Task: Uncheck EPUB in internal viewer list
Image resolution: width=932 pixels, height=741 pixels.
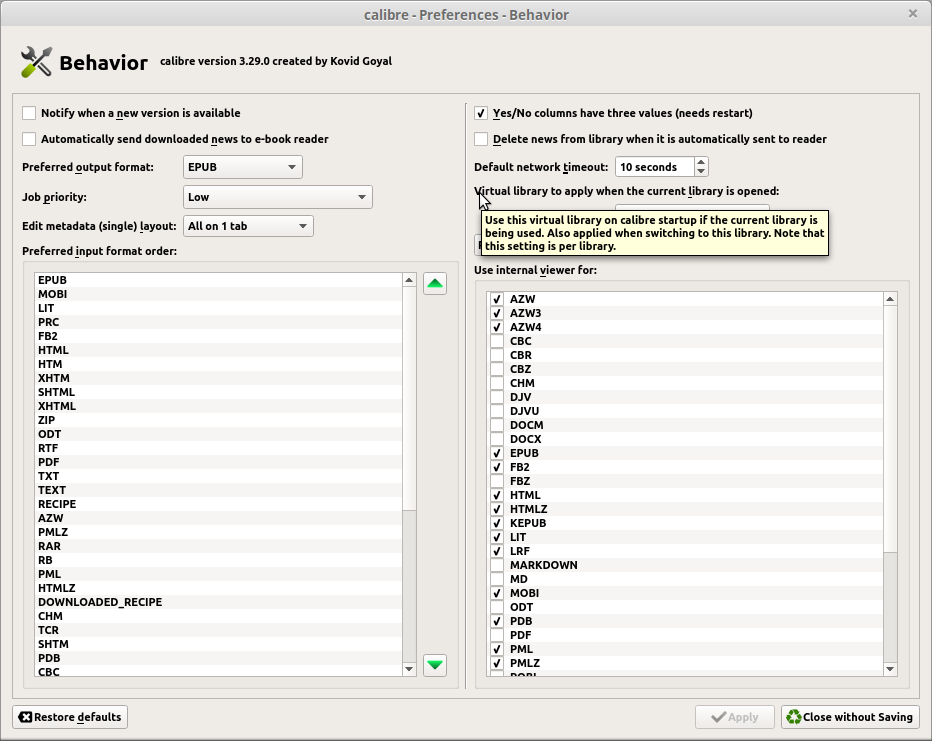Action: [x=497, y=453]
